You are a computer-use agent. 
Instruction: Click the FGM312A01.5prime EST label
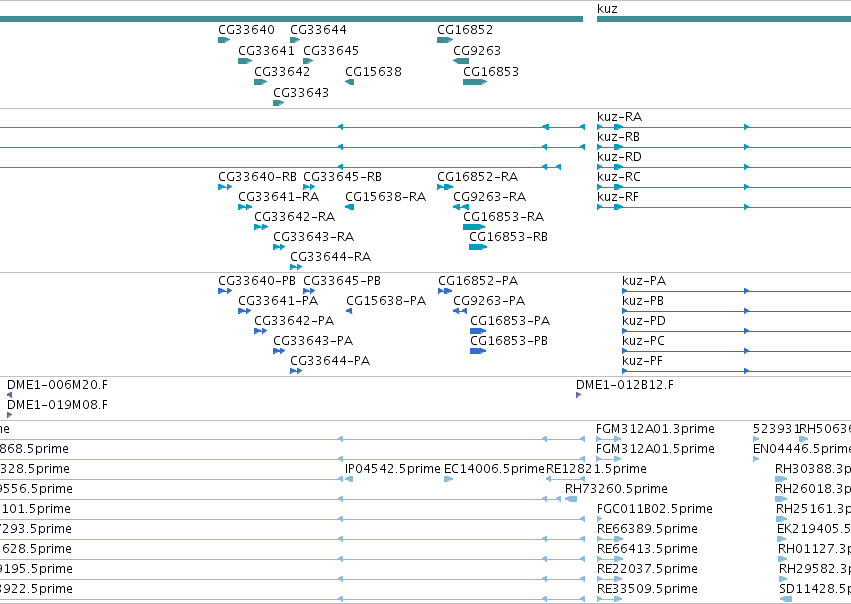point(655,449)
